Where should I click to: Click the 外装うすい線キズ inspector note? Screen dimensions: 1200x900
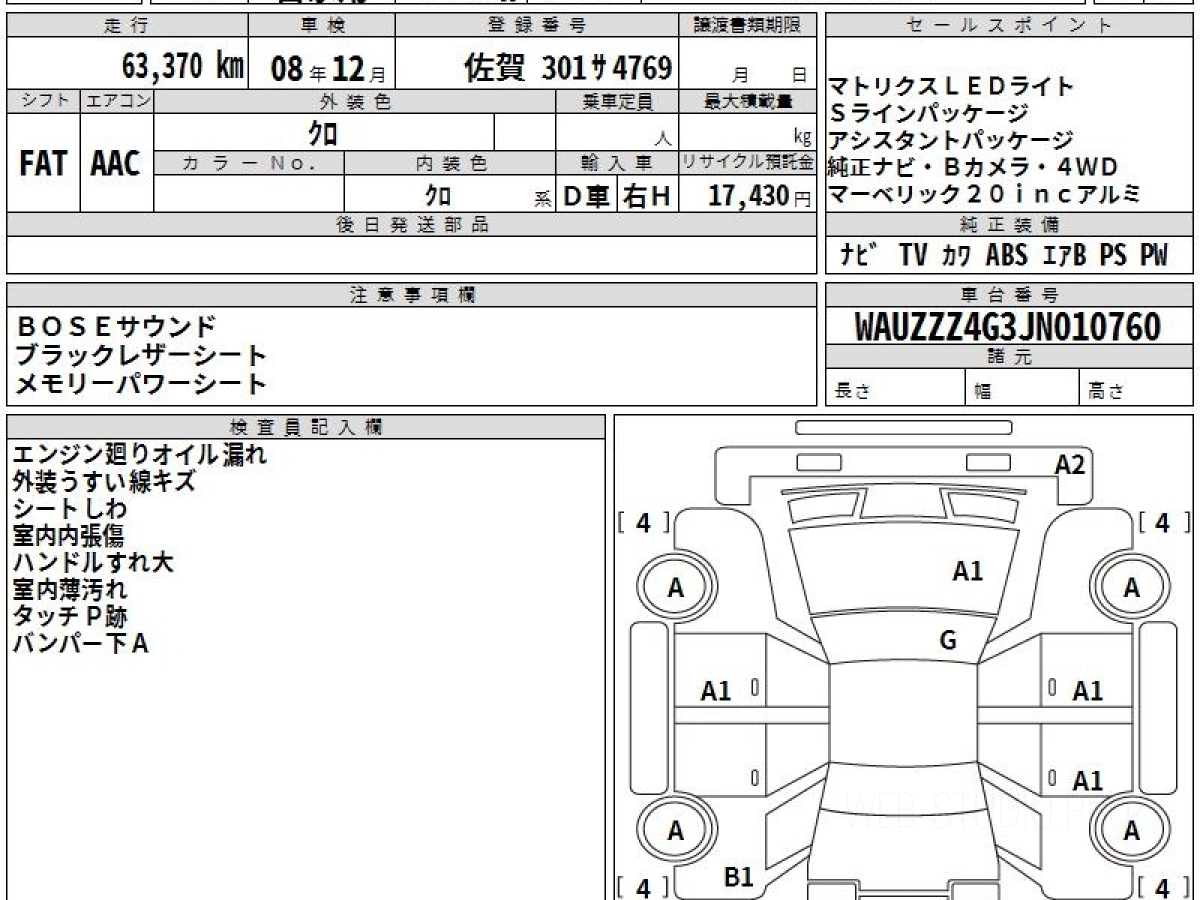103,482
